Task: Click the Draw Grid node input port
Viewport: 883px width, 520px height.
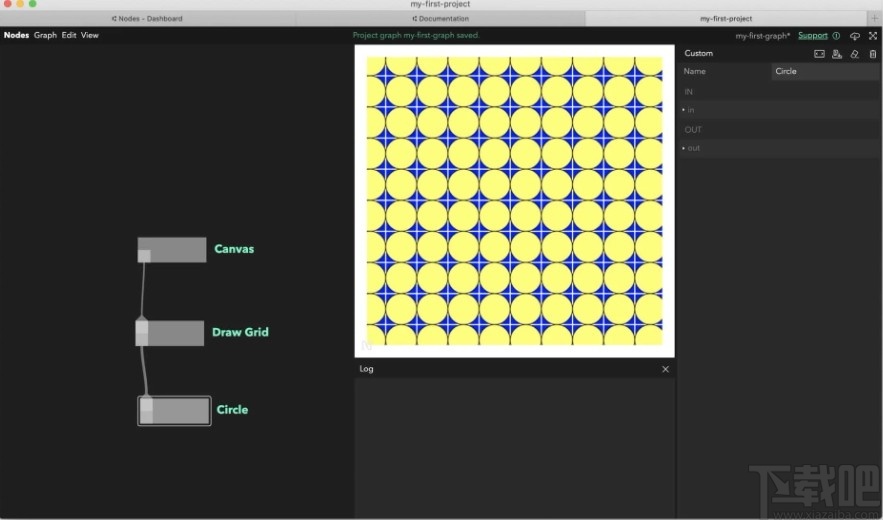Action: click(142, 327)
